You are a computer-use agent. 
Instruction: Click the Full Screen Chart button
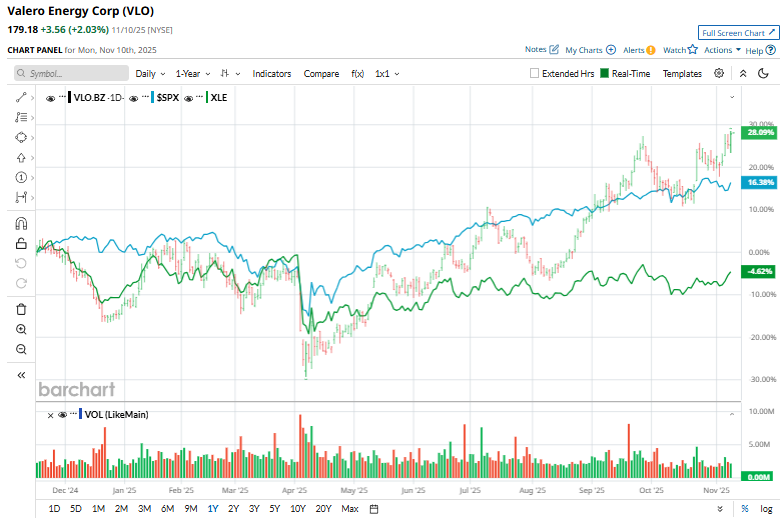click(x=738, y=33)
